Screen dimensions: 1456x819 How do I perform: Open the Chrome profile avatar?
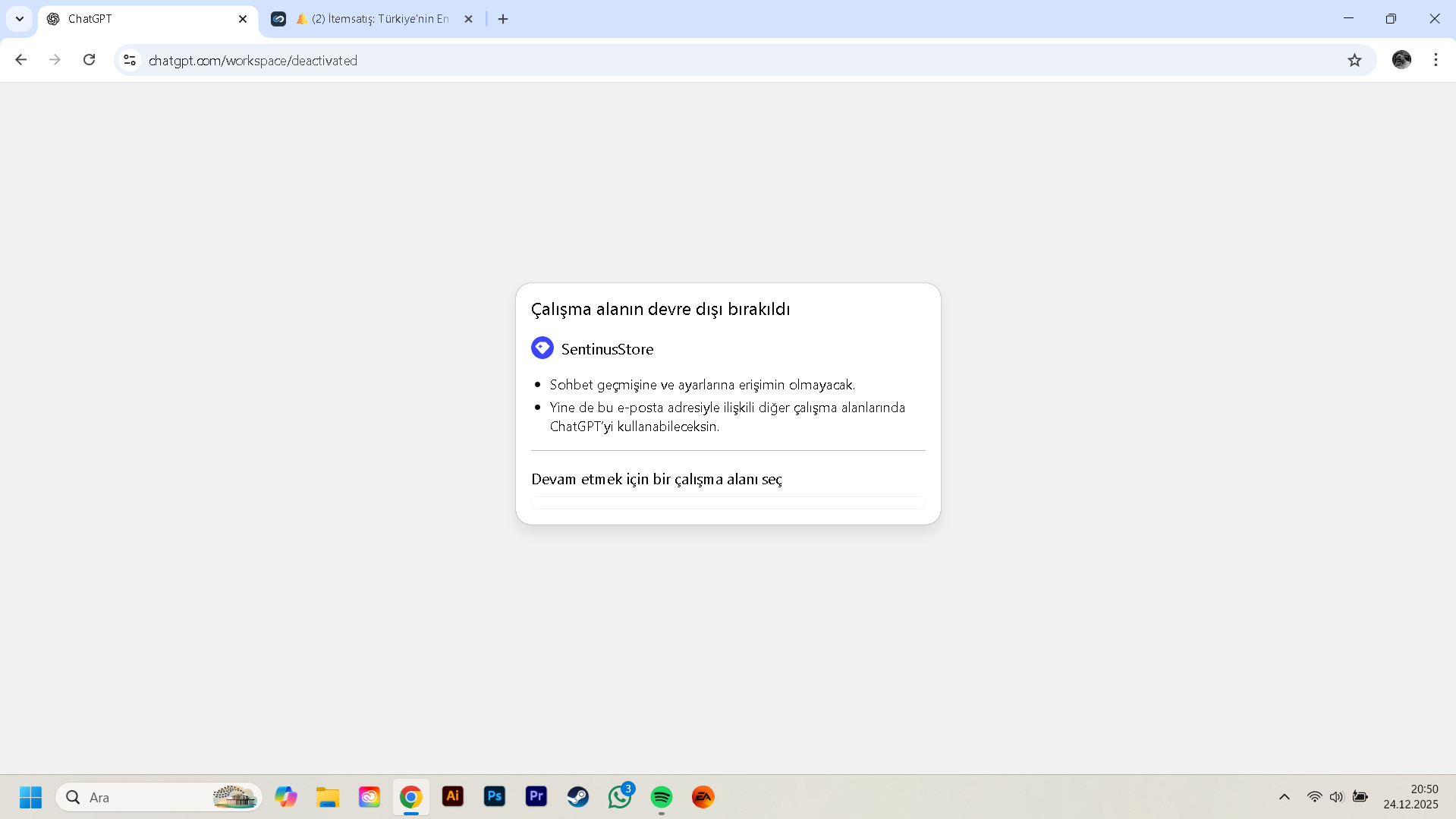(x=1401, y=60)
